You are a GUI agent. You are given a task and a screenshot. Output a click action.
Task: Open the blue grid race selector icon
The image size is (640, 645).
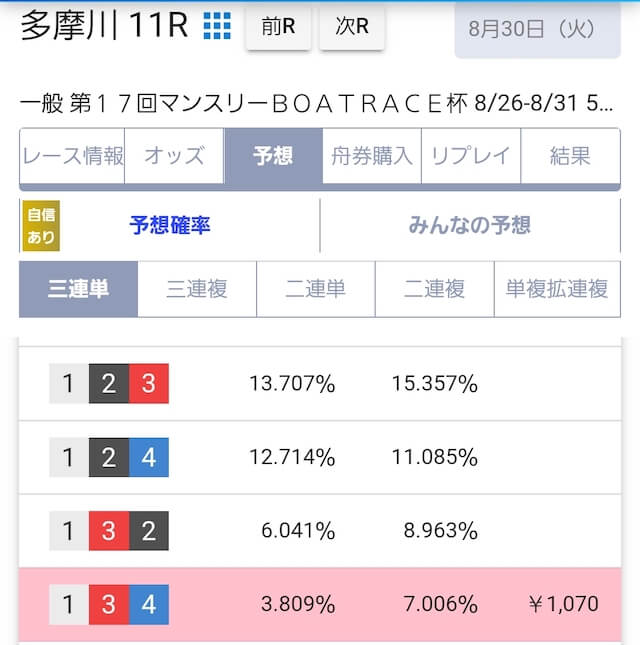(x=217, y=26)
